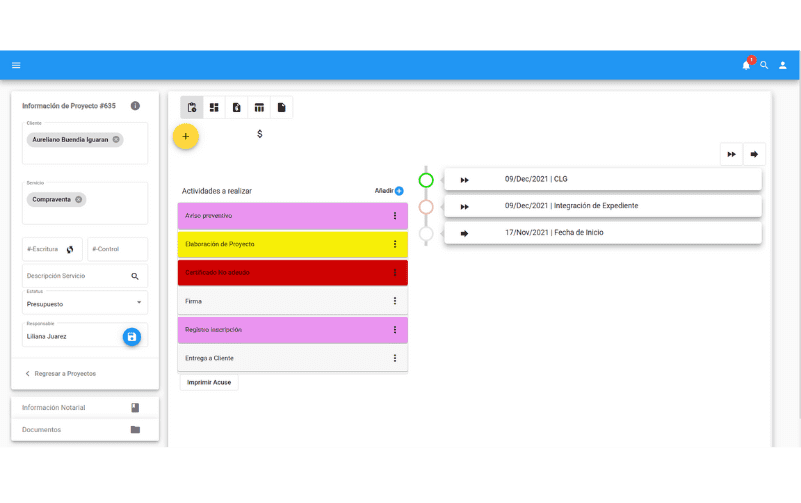Click the blue save button for Responsable
801x503 pixels.
point(132,337)
